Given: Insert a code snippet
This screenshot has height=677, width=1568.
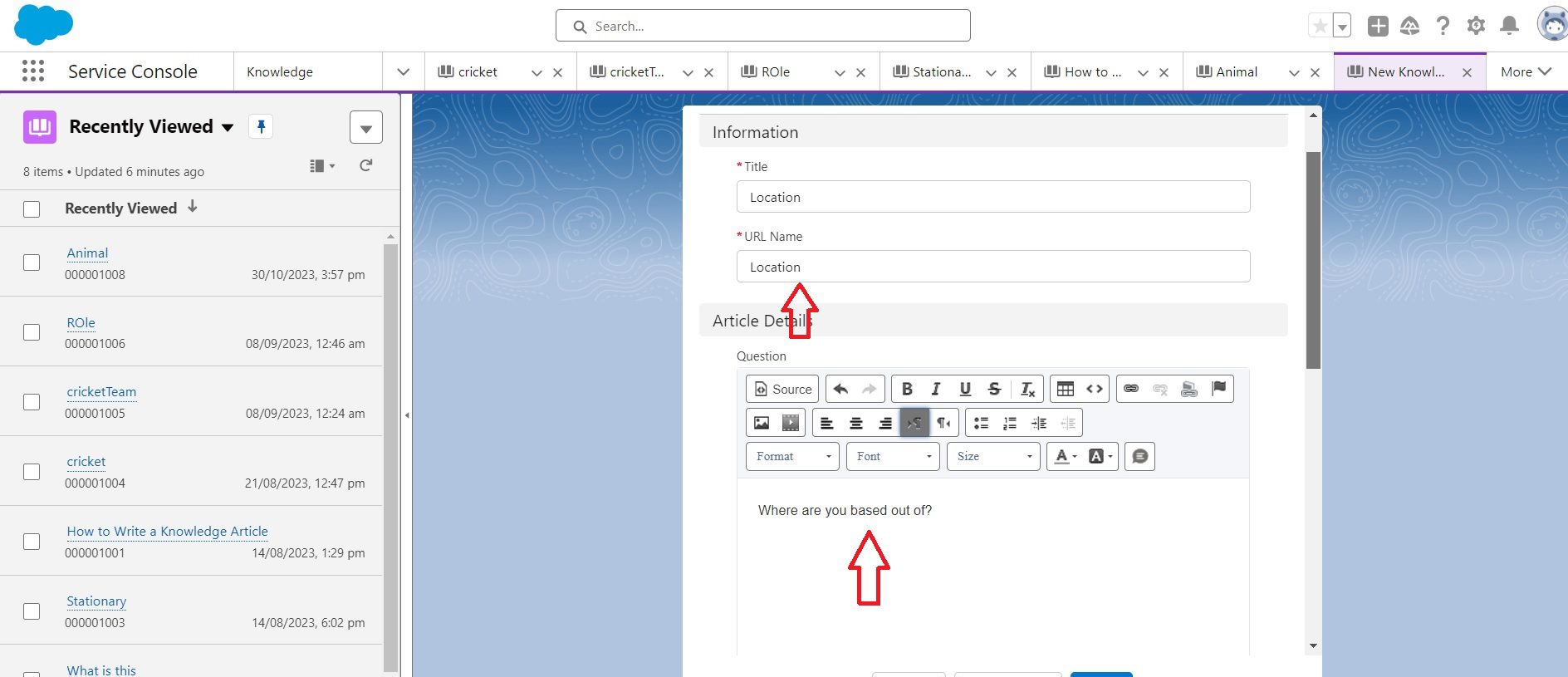Looking at the screenshot, I should pos(1095,389).
